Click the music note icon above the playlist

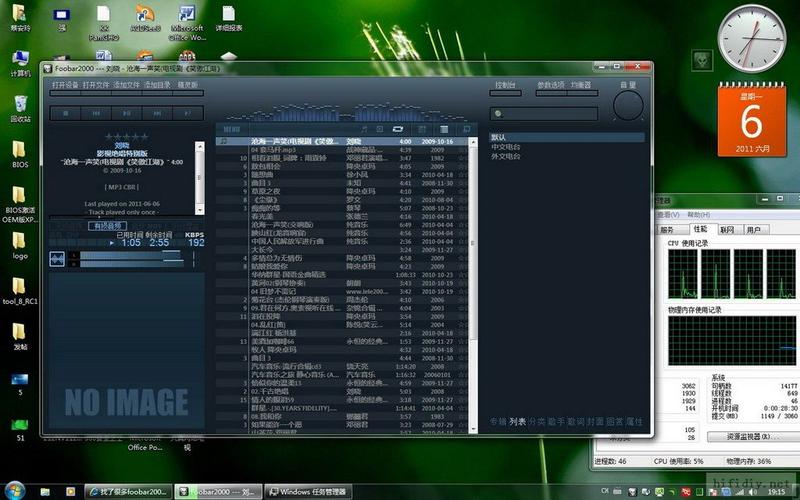click(365, 129)
